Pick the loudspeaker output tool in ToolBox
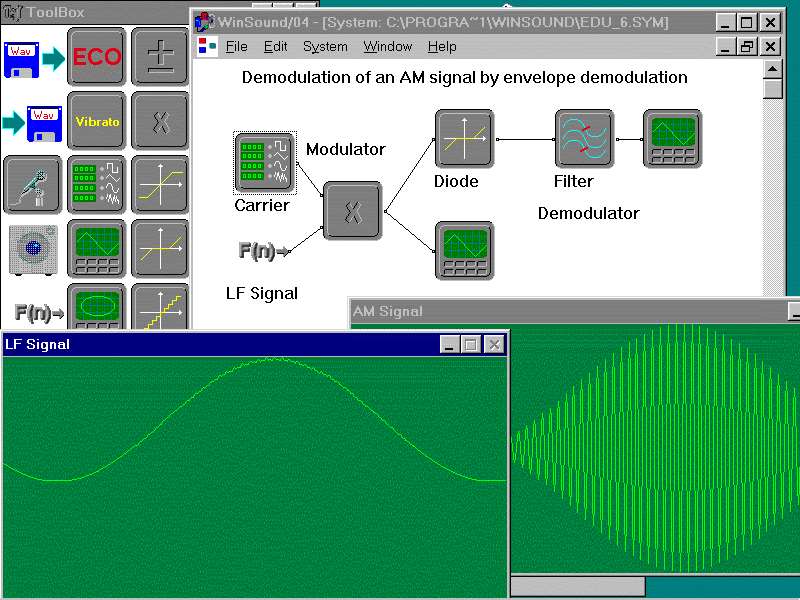 33,250
